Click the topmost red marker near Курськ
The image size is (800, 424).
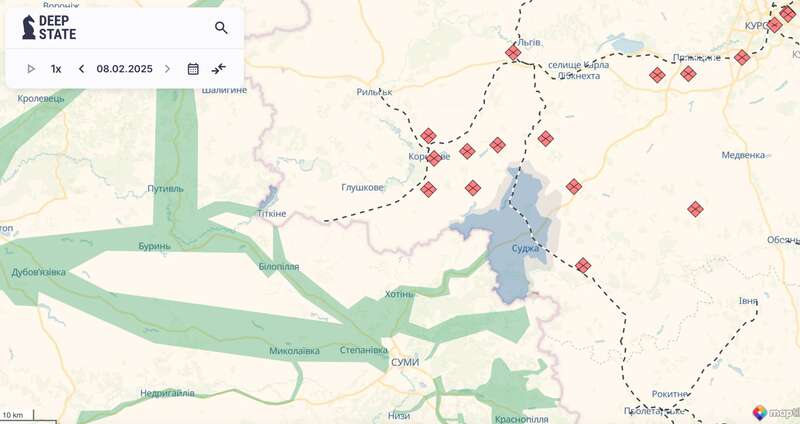pos(787,14)
